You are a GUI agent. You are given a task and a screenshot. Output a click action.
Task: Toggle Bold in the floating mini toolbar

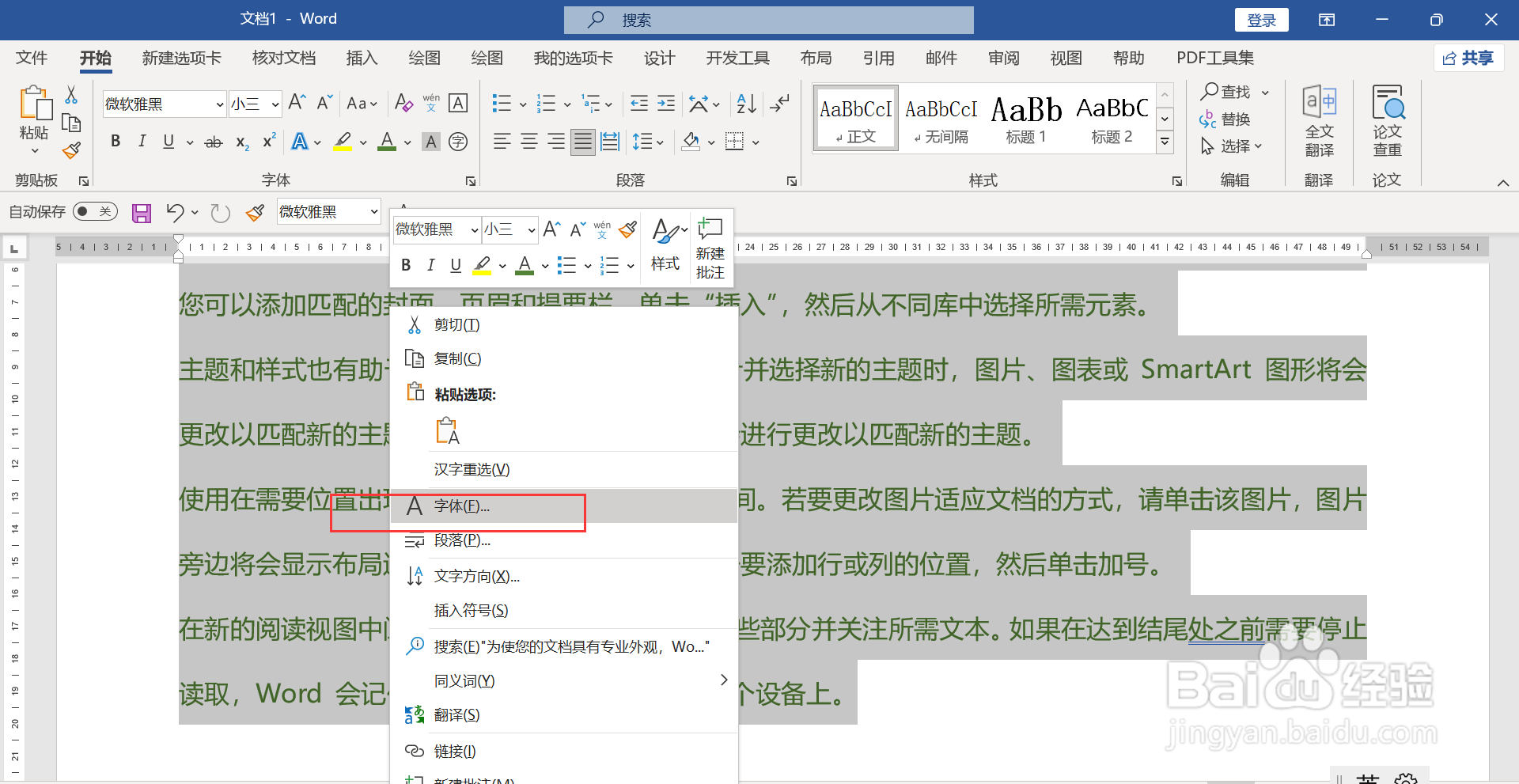[406, 265]
